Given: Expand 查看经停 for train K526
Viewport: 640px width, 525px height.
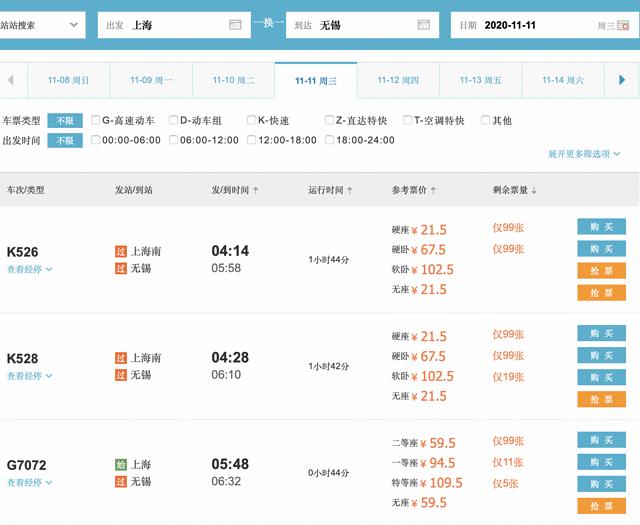Looking at the screenshot, I should [30, 268].
